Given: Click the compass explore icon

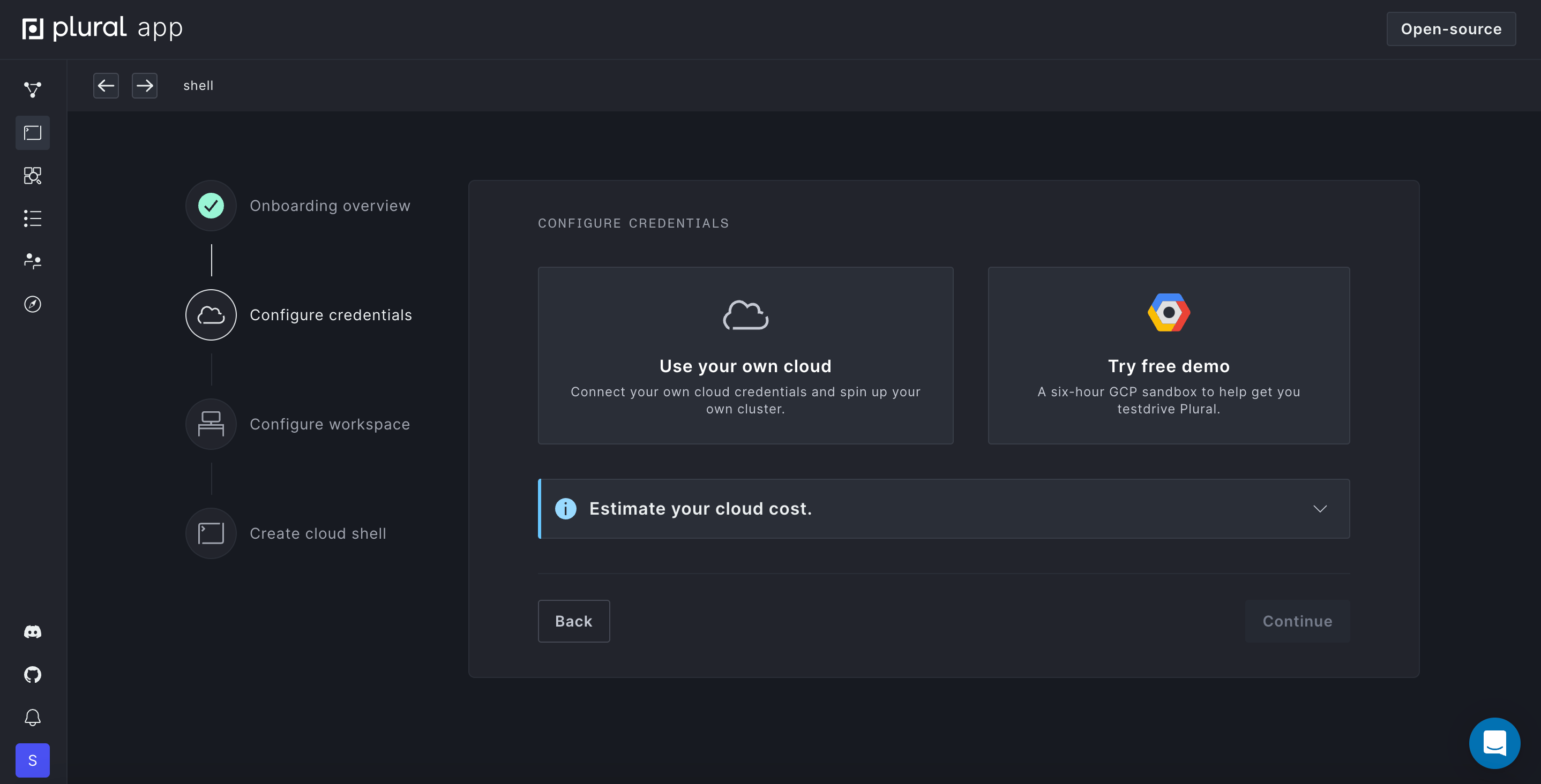Looking at the screenshot, I should point(32,304).
